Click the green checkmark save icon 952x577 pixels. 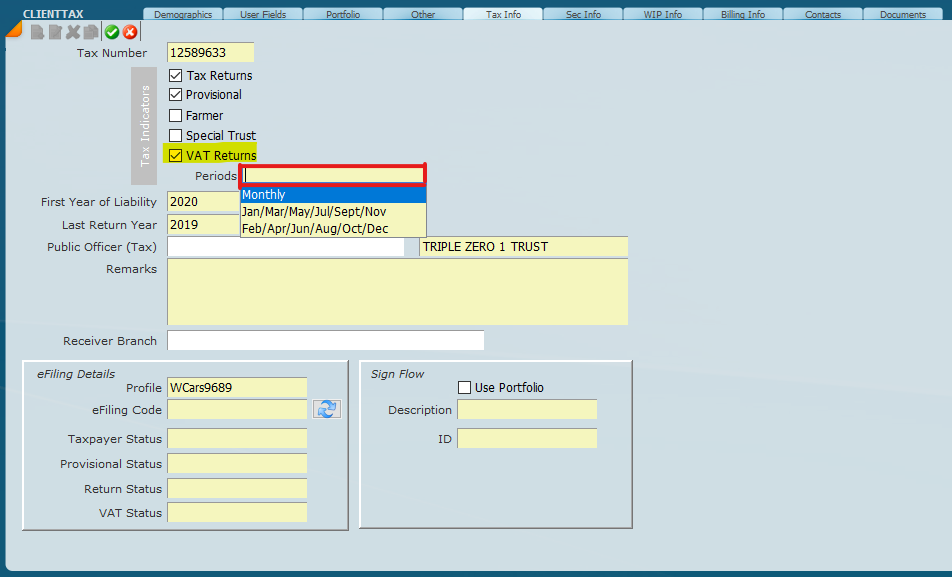pos(112,32)
